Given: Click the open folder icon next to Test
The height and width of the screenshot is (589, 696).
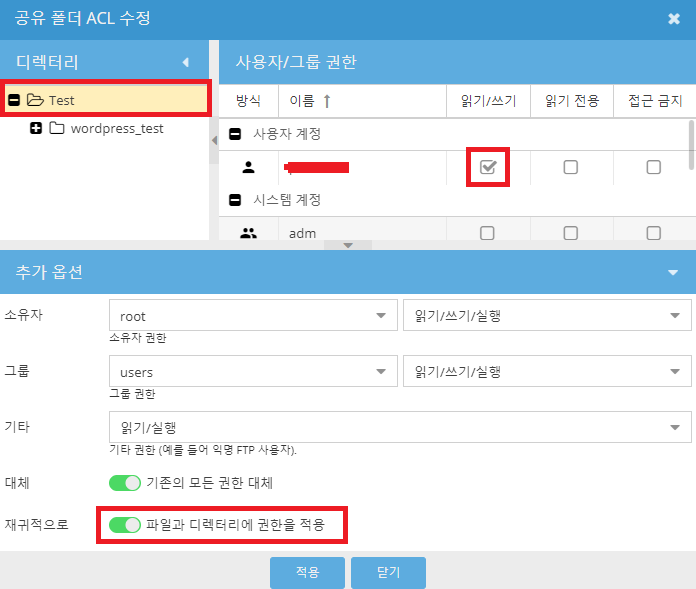Looking at the screenshot, I should tap(35, 100).
